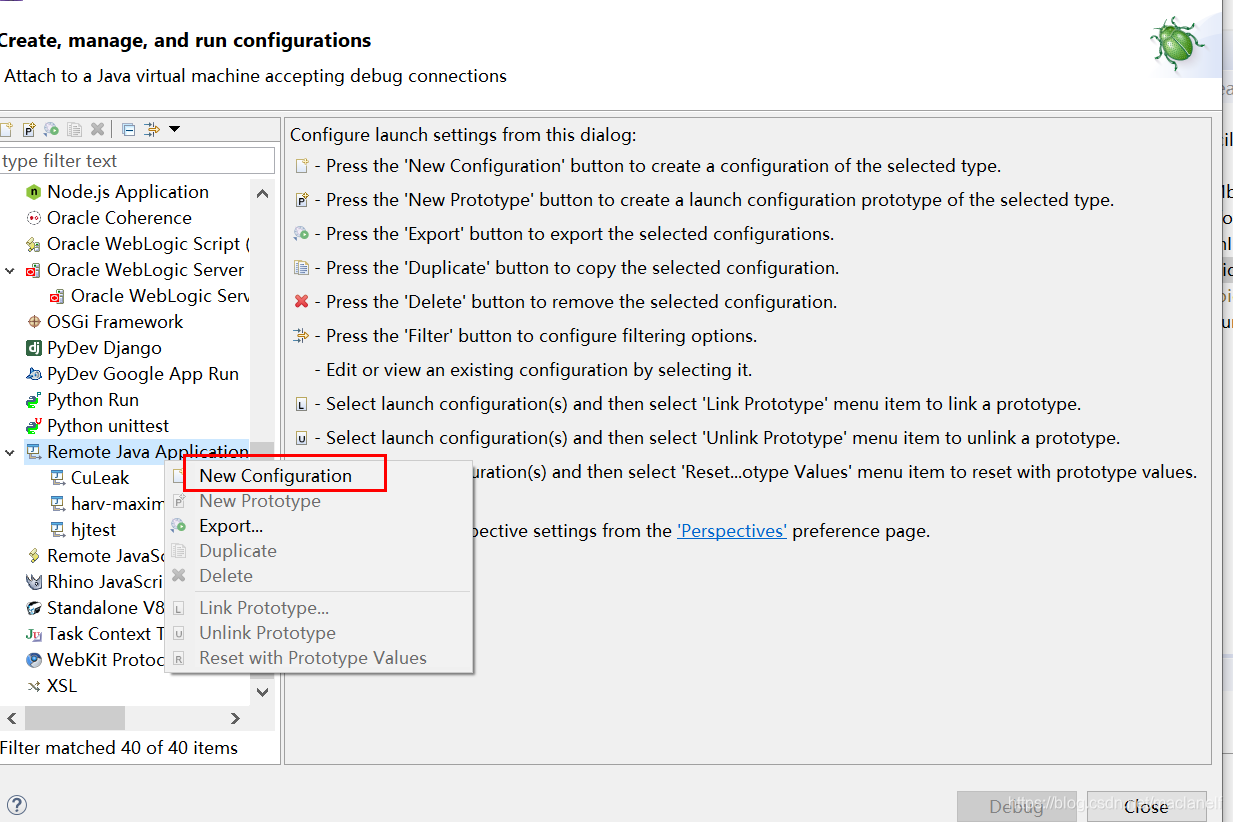
Task: Click the tree scrollbar down arrow
Action: [x=262, y=692]
